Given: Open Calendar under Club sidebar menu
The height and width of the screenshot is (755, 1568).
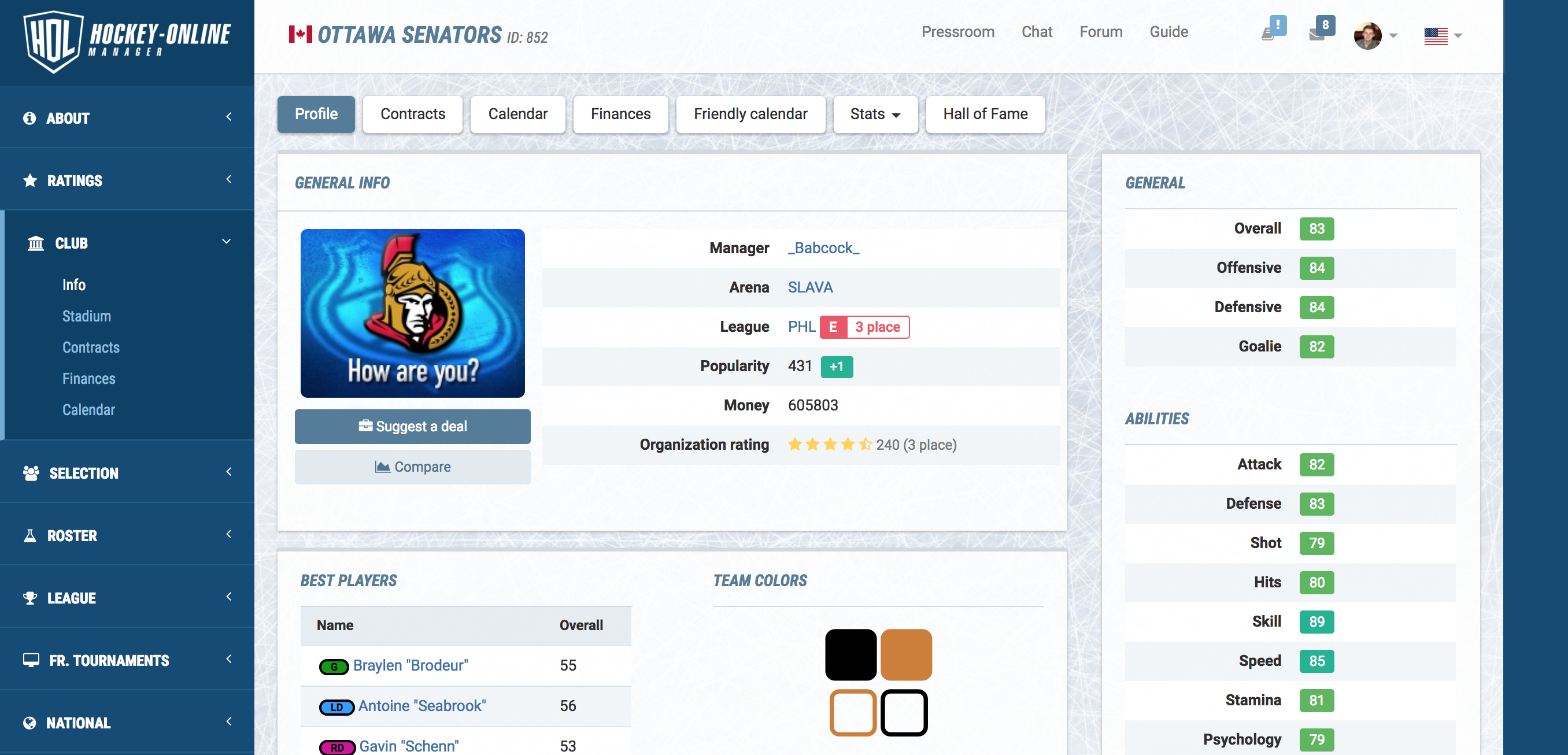Looking at the screenshot, I should [89, 410].
